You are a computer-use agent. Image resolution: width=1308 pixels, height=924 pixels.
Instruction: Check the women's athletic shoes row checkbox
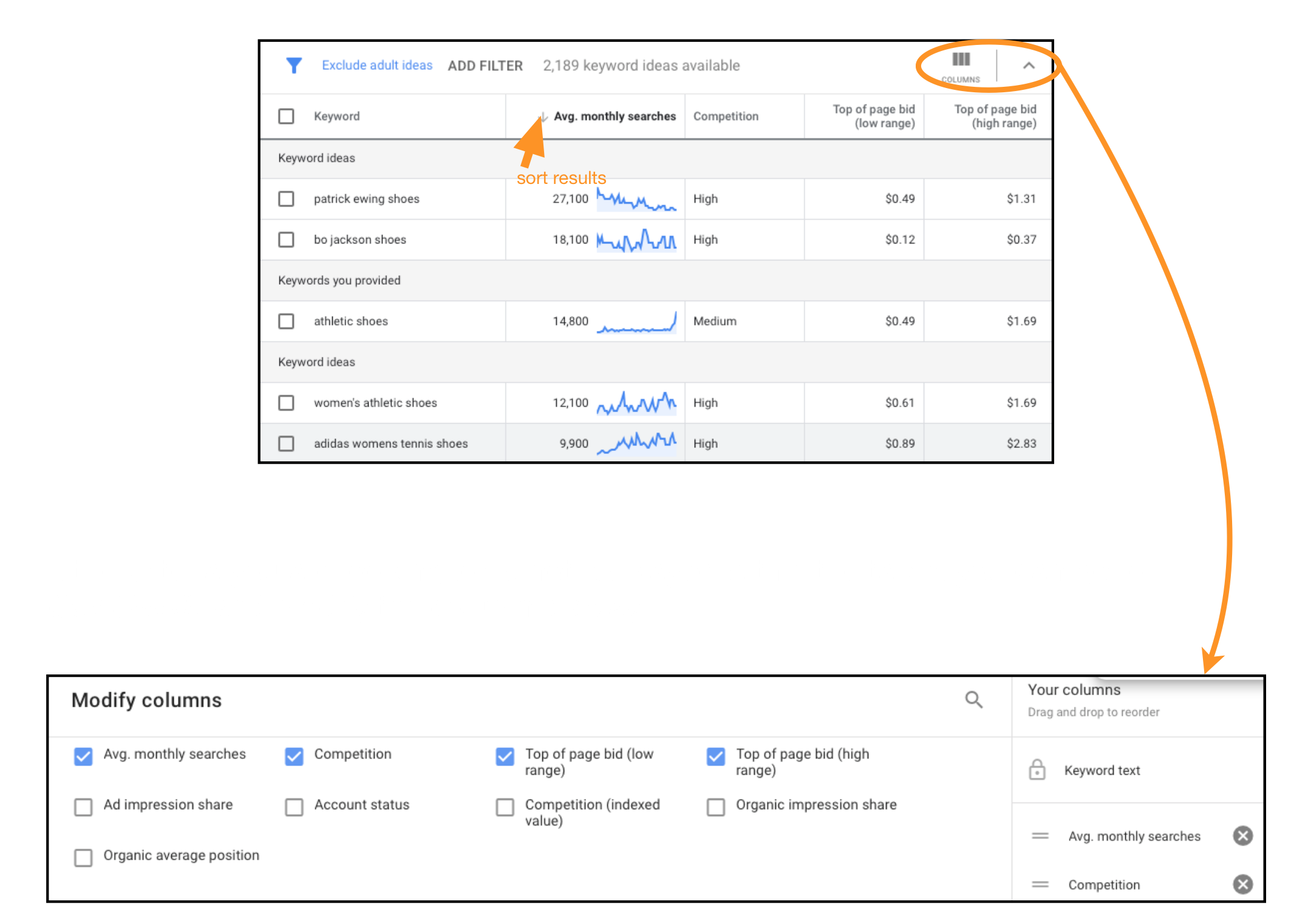coord(286,403)
